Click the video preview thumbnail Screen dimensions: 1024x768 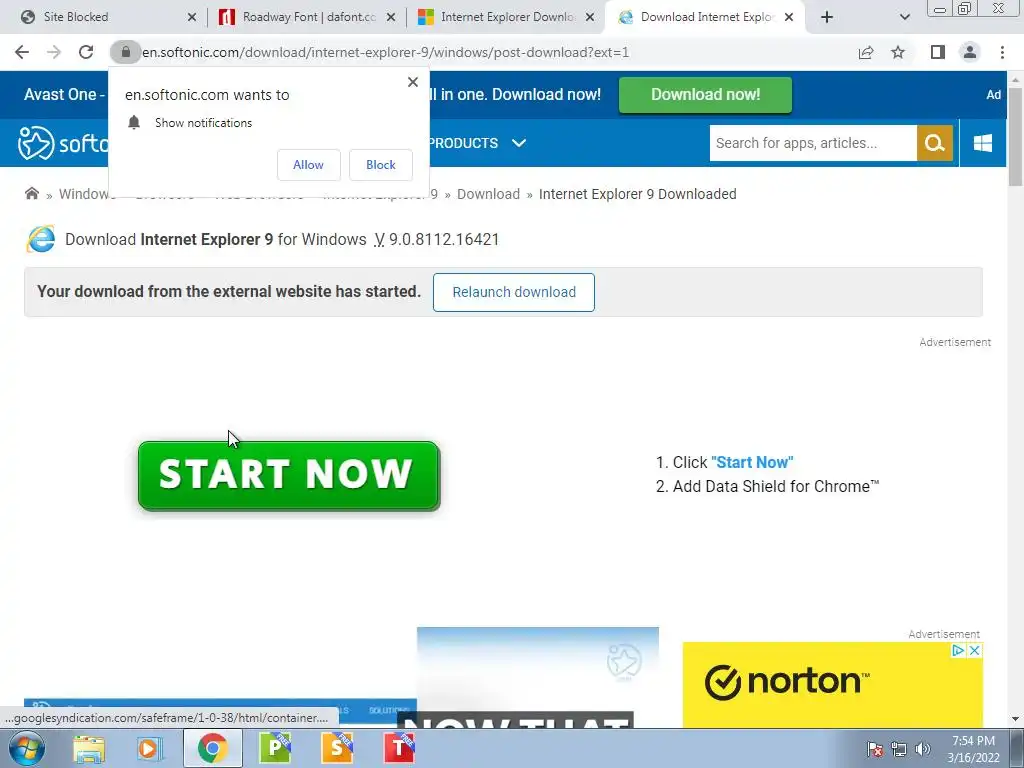click(537, 677)
